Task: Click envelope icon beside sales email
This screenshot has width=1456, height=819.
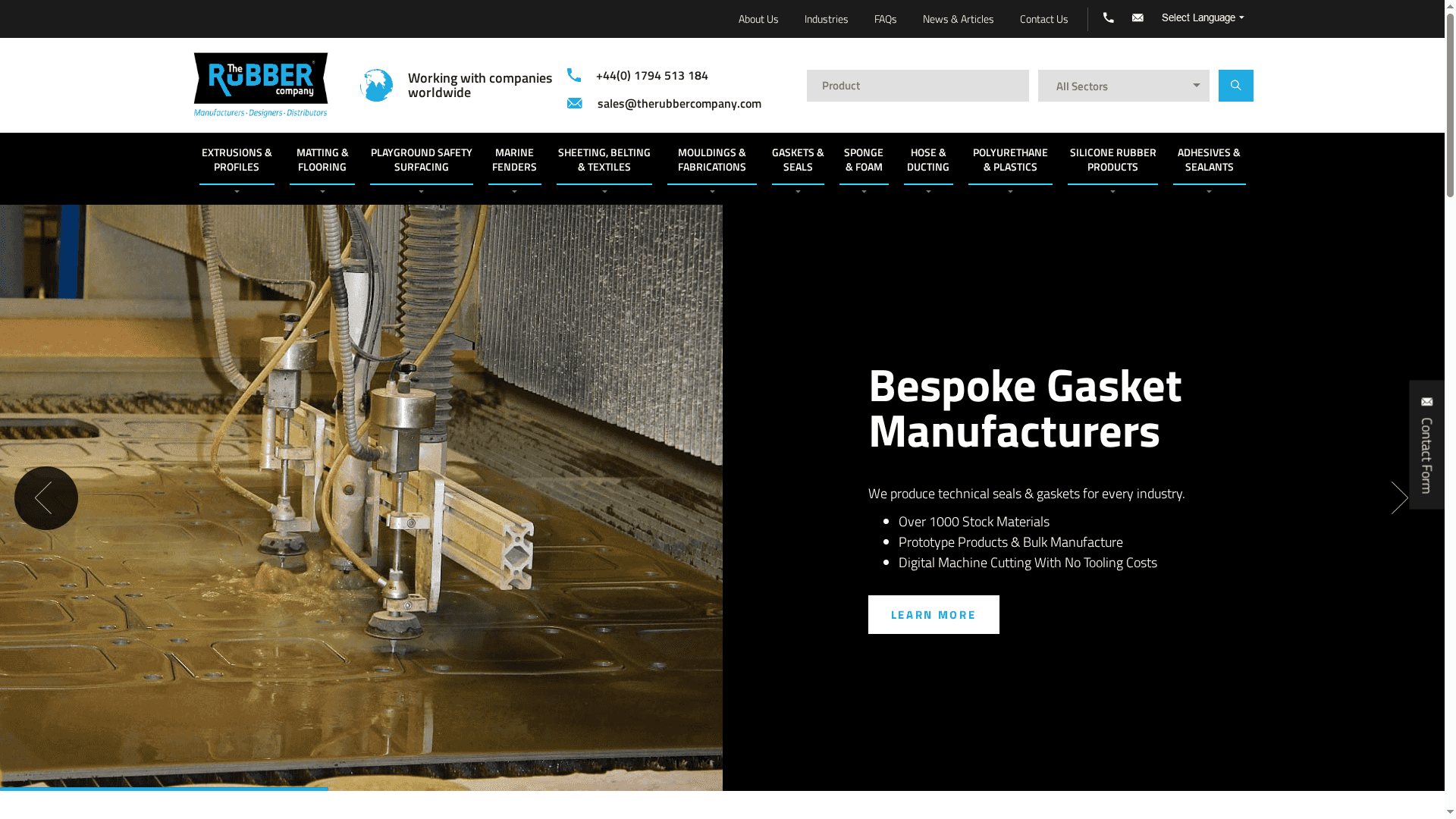Action: point(575,103)
